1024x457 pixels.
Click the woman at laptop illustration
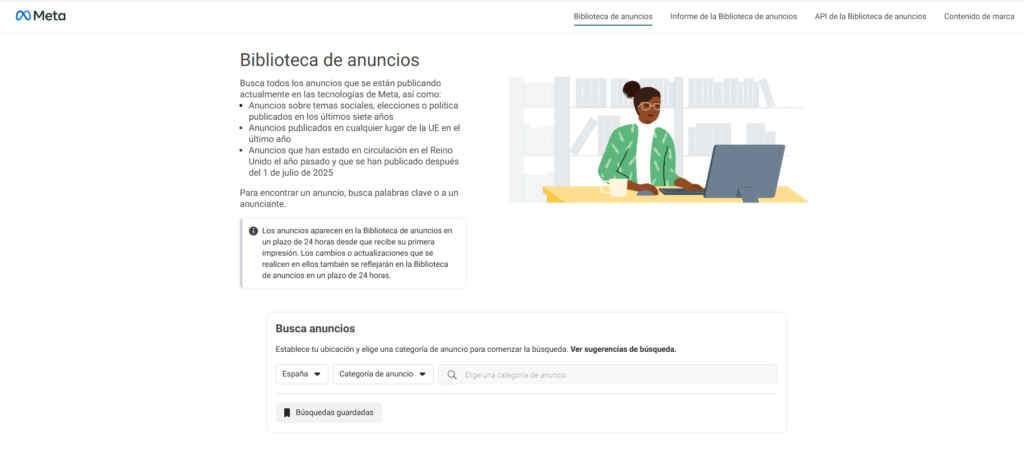(x=658, y=139)
